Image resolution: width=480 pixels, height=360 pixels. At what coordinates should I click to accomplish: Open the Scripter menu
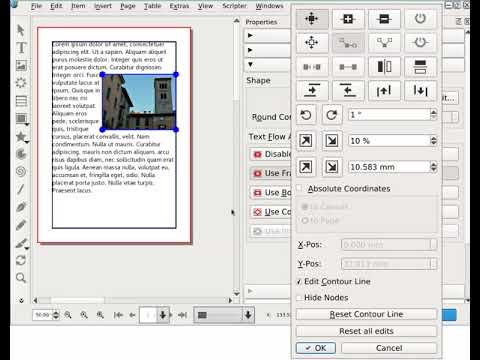point(235,6)
